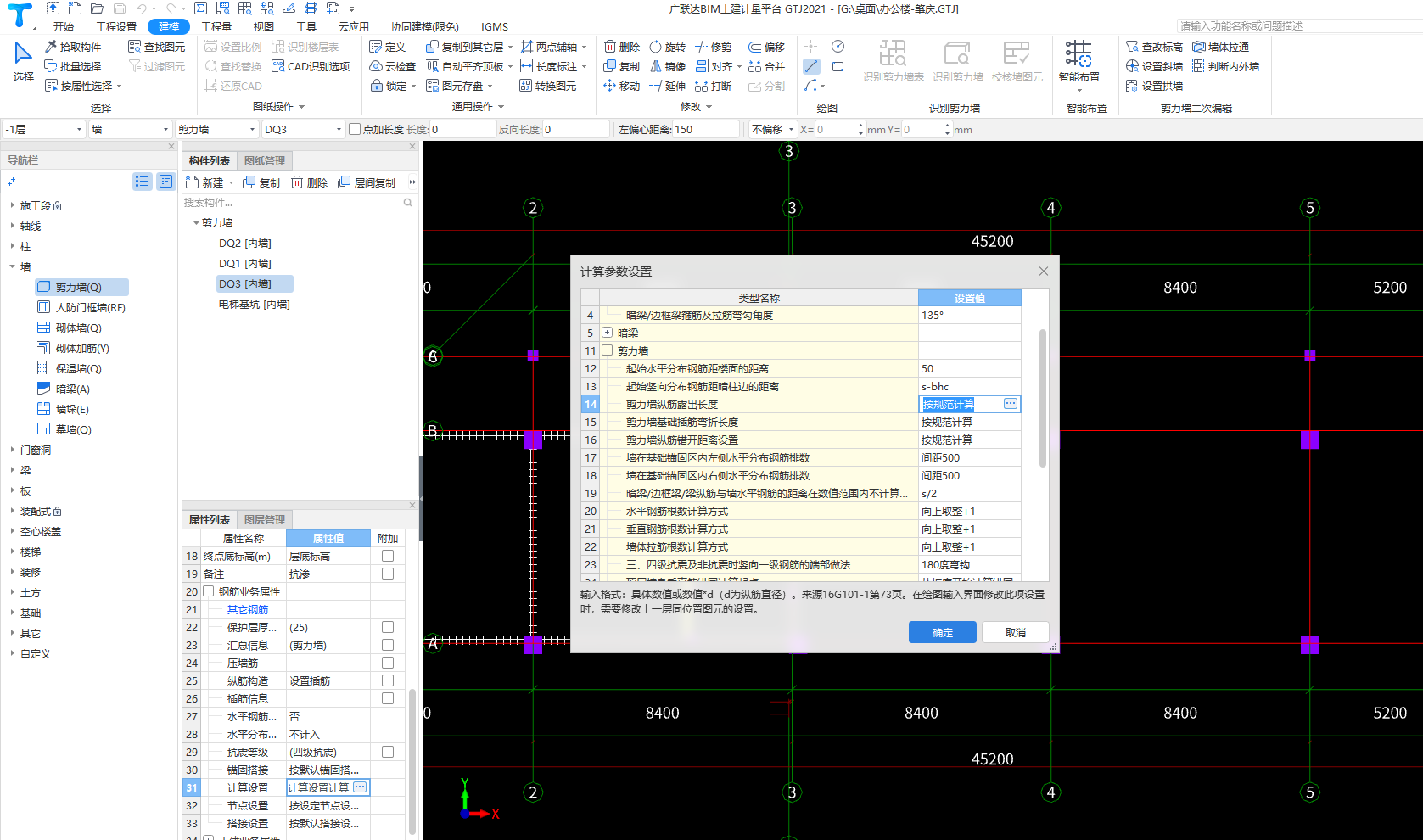Check the 附加 box for 纵筋构造 row
The width and height of the screenshot is (1423, 840).
point(388,680)
